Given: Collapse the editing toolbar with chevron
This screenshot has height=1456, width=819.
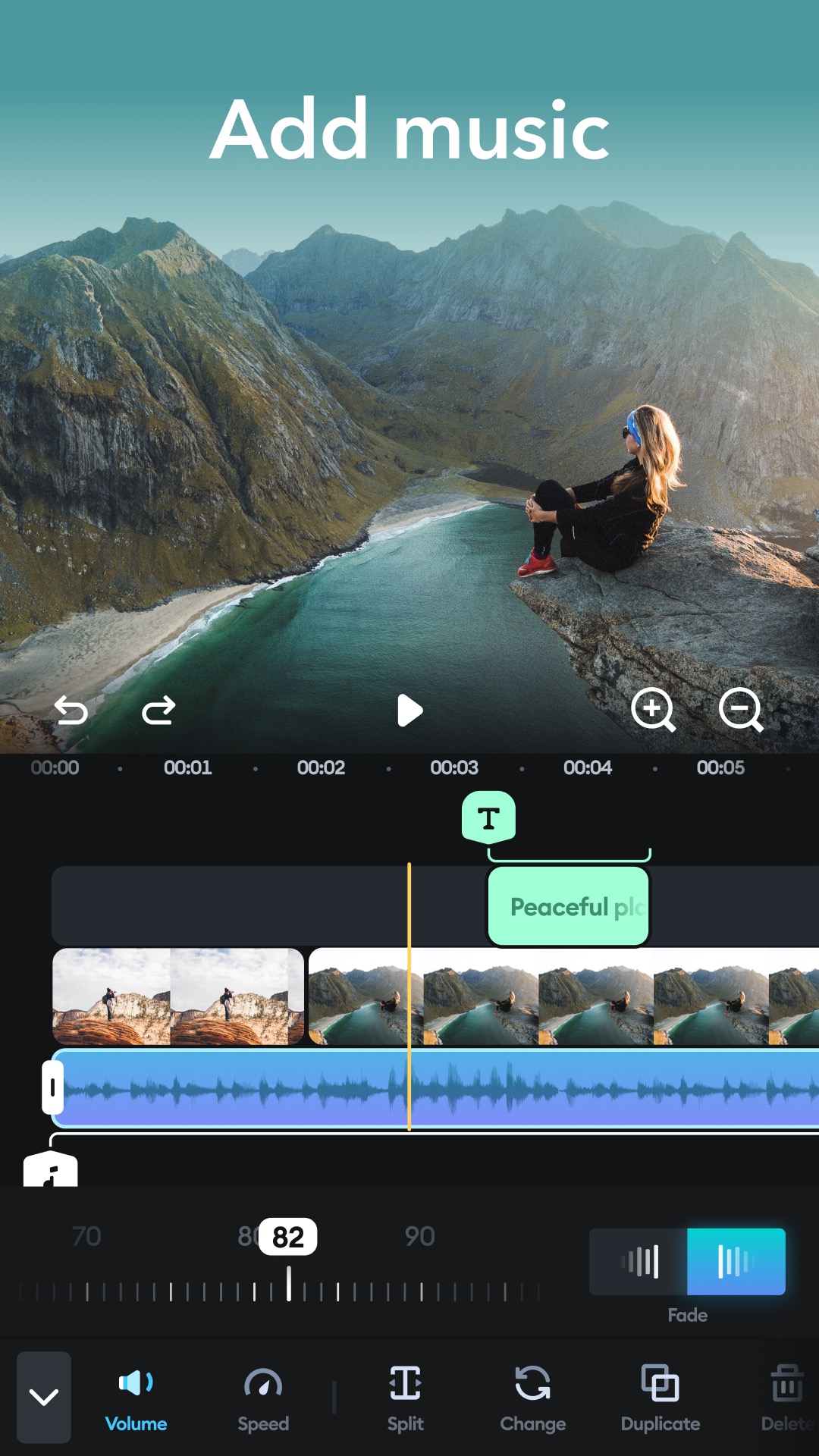Looking at the screenshot, I should [x=44, y=1397].
